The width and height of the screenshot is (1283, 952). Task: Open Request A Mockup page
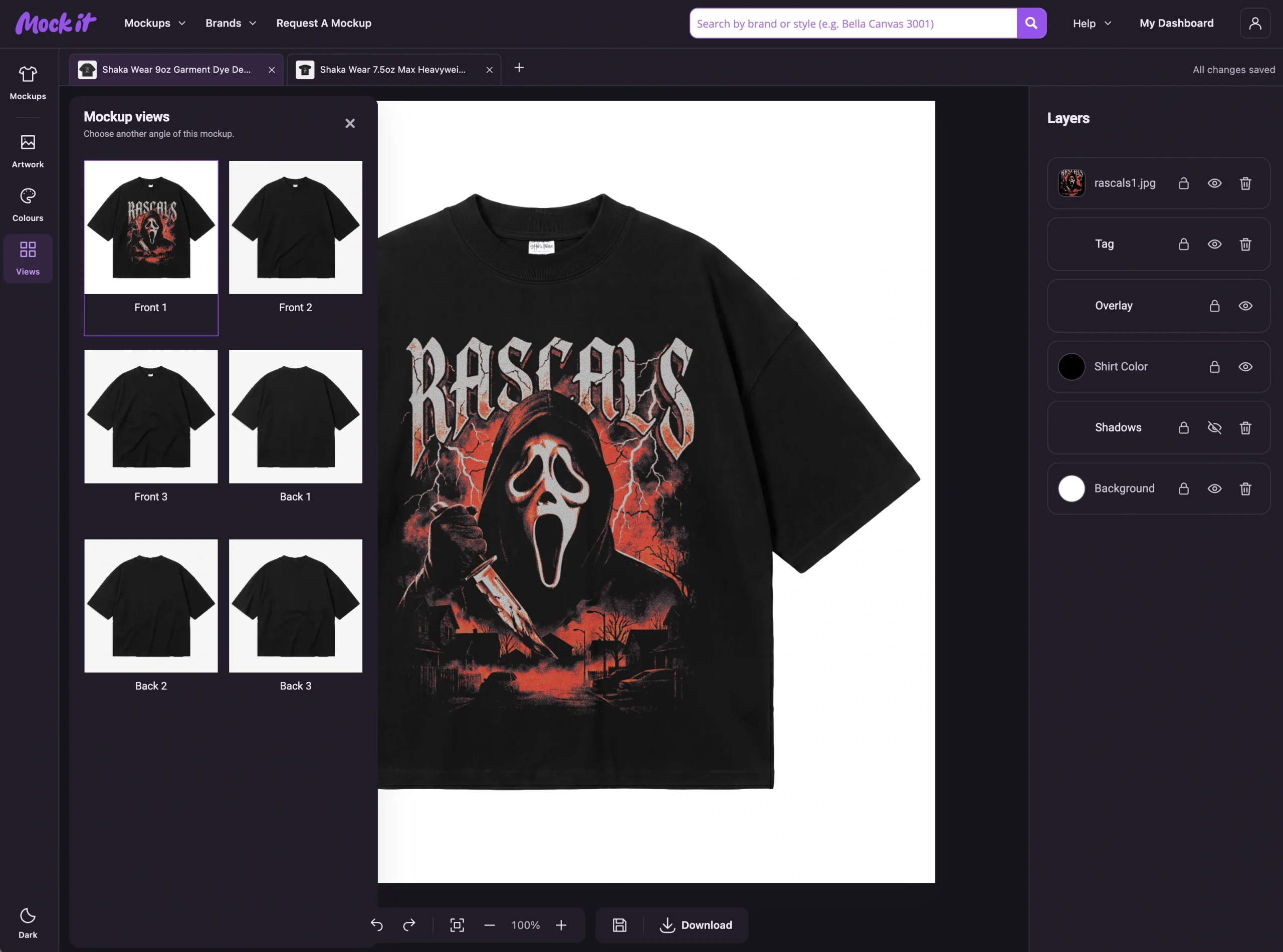(323, 23)
